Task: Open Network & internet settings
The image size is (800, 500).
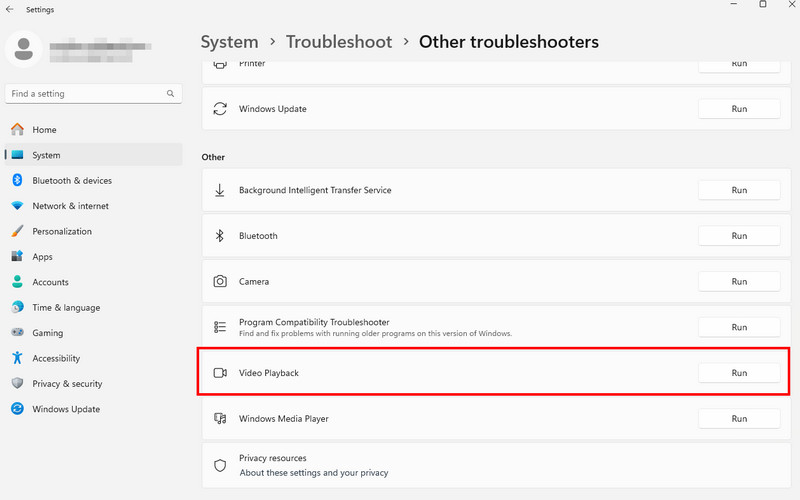Action: [70, 206]
